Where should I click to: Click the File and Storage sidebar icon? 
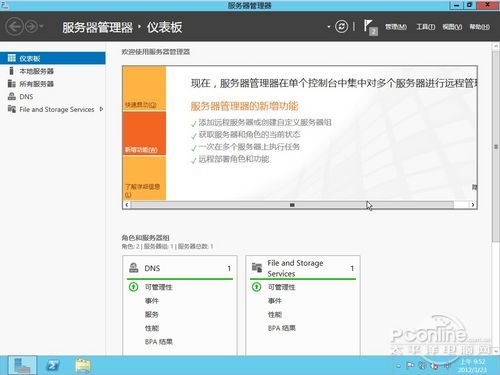tap(12, 109)
